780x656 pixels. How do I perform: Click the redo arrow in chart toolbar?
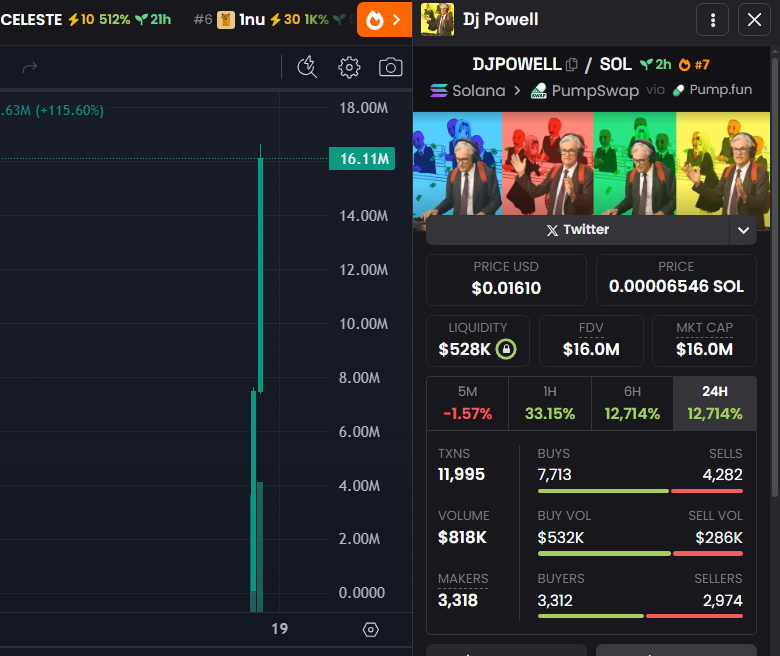pyautogui.click(x=30, y=67)
